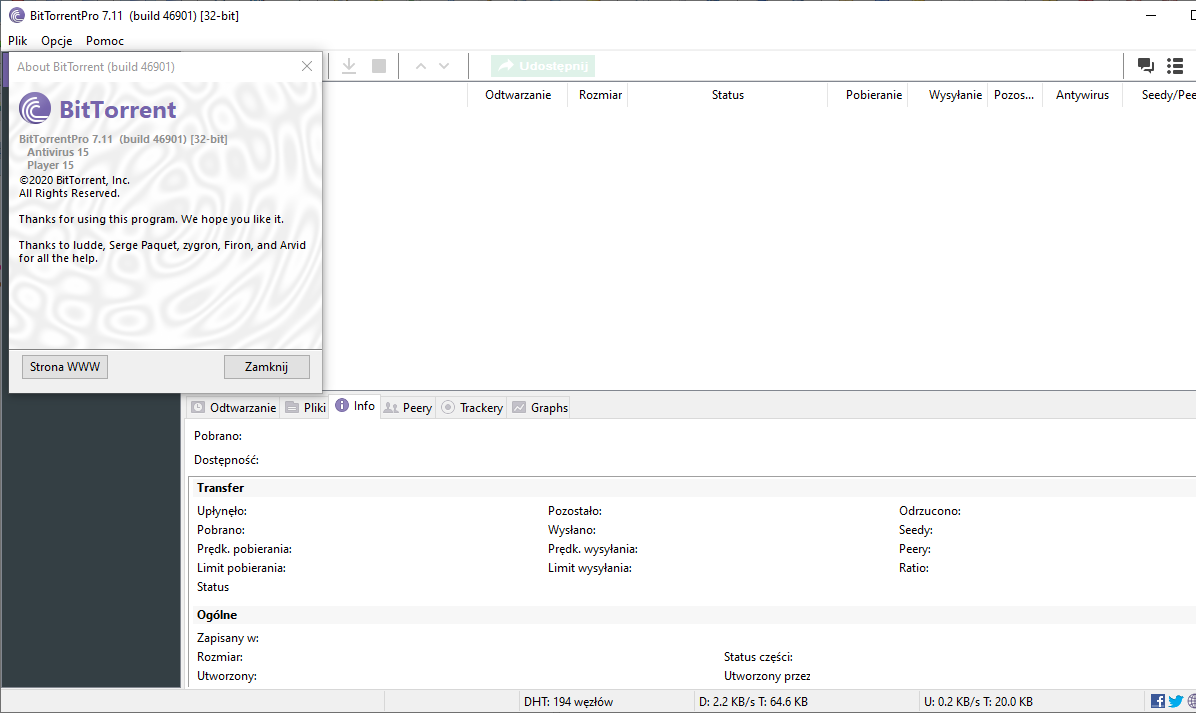
Task: Click the Transfer section heading
Action: point(220,487)
